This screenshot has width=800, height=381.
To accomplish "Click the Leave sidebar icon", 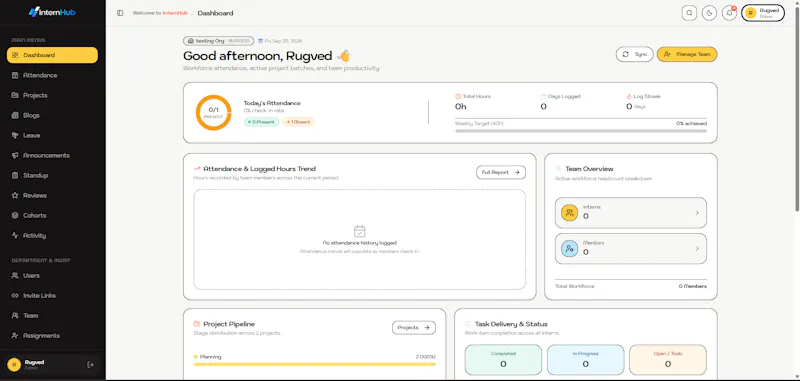I will click(x=15, y=135).
